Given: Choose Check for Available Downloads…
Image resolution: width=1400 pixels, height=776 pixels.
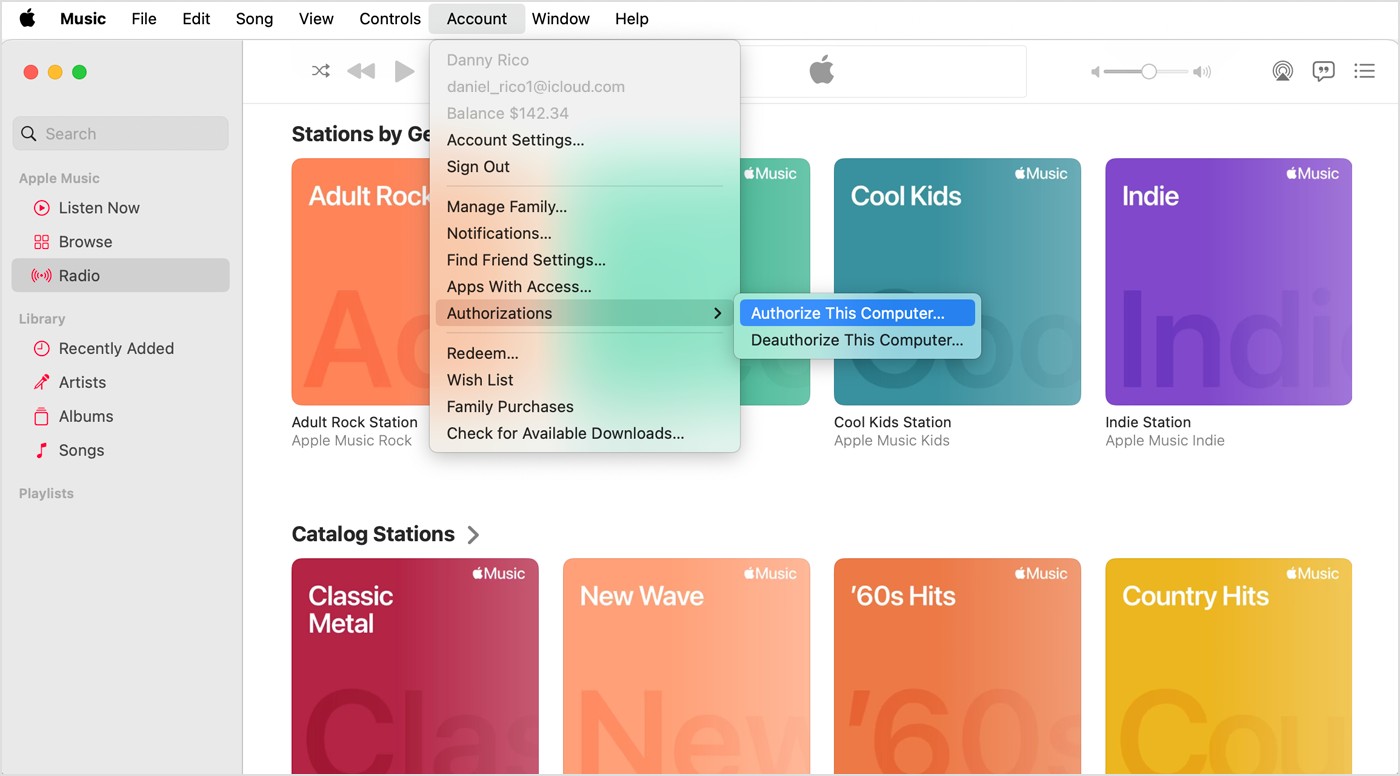Looking at the screenshot, I should (585, 433).
